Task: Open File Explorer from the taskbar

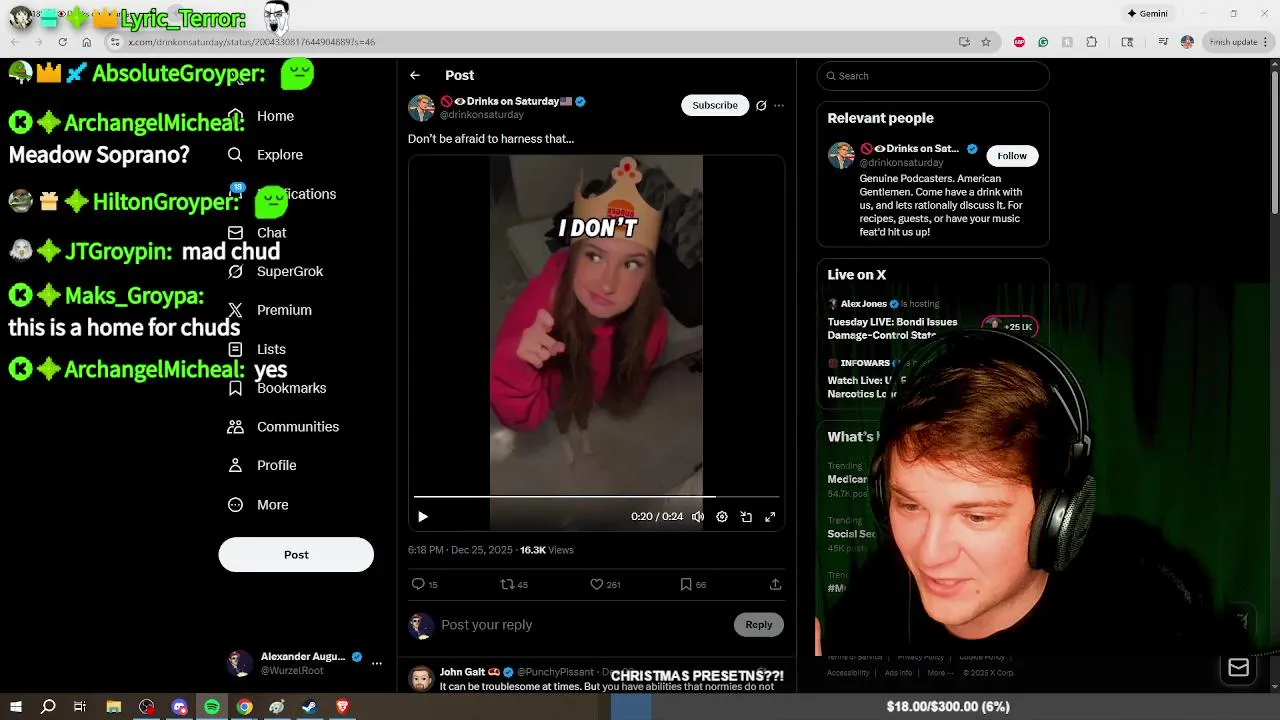Action: click(114, 707)
